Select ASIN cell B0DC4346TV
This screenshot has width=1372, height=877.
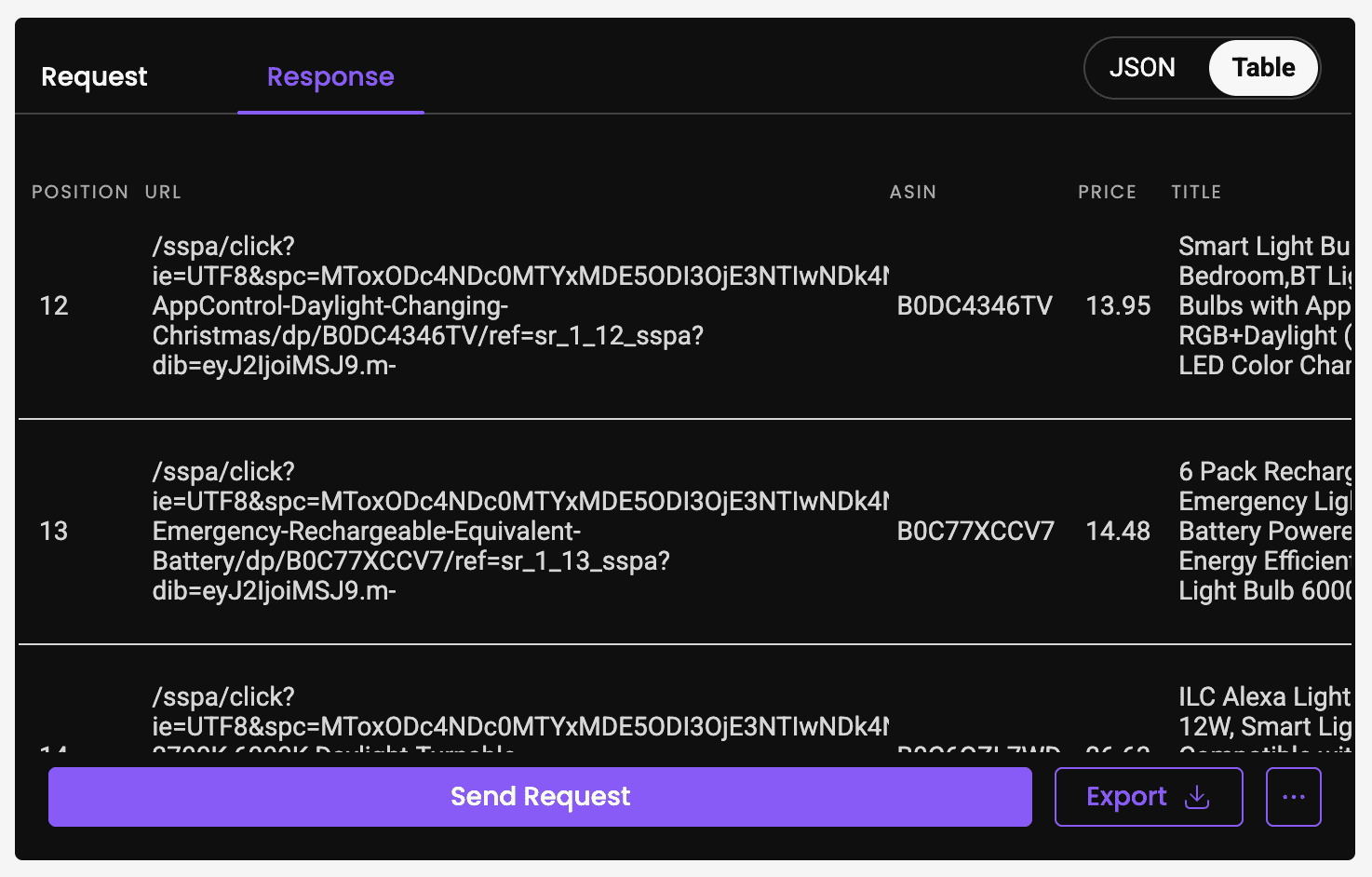click(x=975, y=305)
